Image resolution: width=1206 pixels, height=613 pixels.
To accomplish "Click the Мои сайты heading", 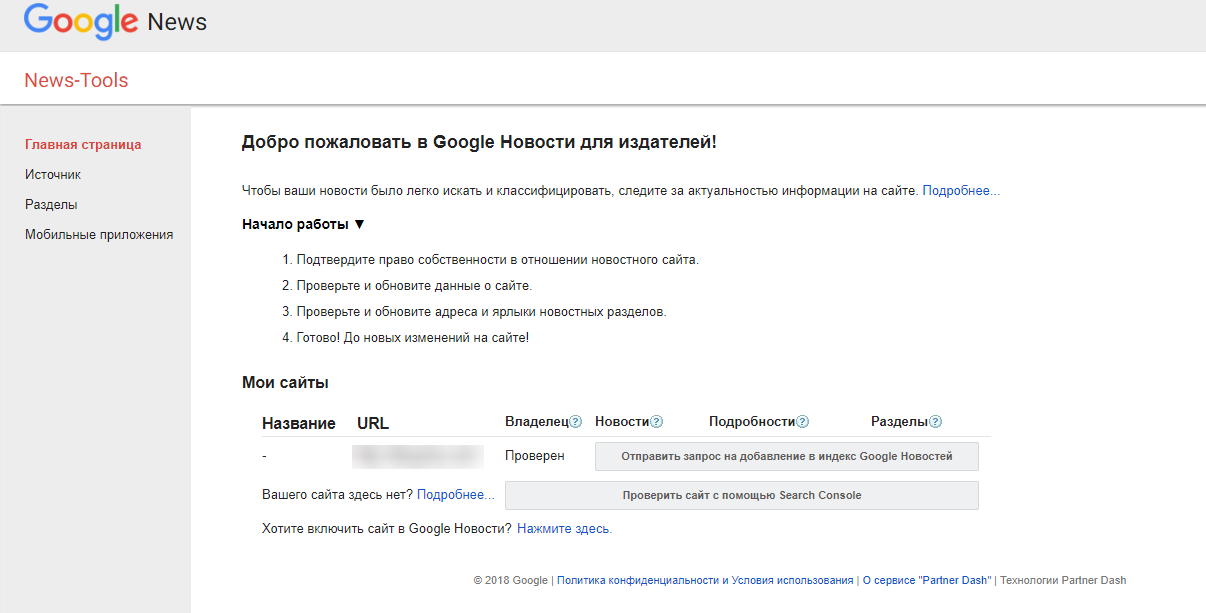I will coord(285,382).
